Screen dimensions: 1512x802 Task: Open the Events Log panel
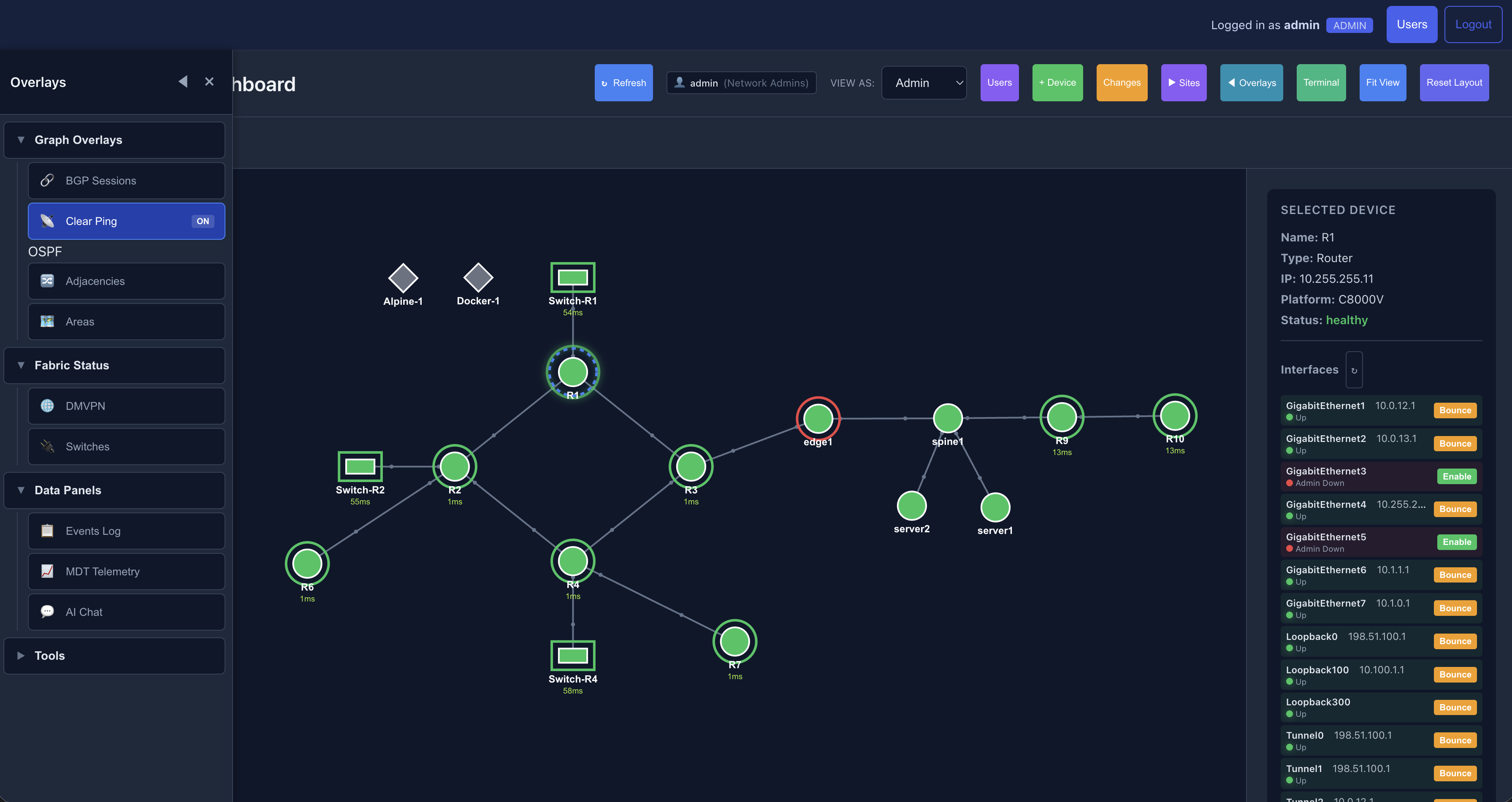pyautogui.click(x=126, y=531)
